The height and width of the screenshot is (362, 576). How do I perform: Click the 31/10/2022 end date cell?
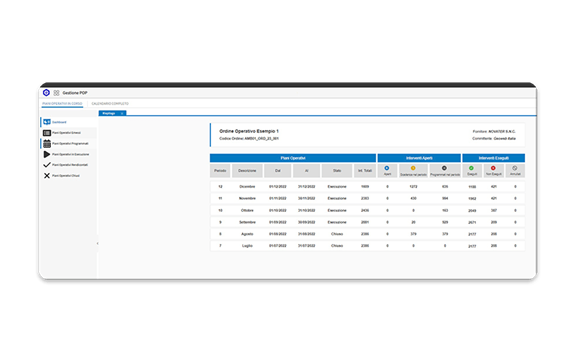click(306, 211)
